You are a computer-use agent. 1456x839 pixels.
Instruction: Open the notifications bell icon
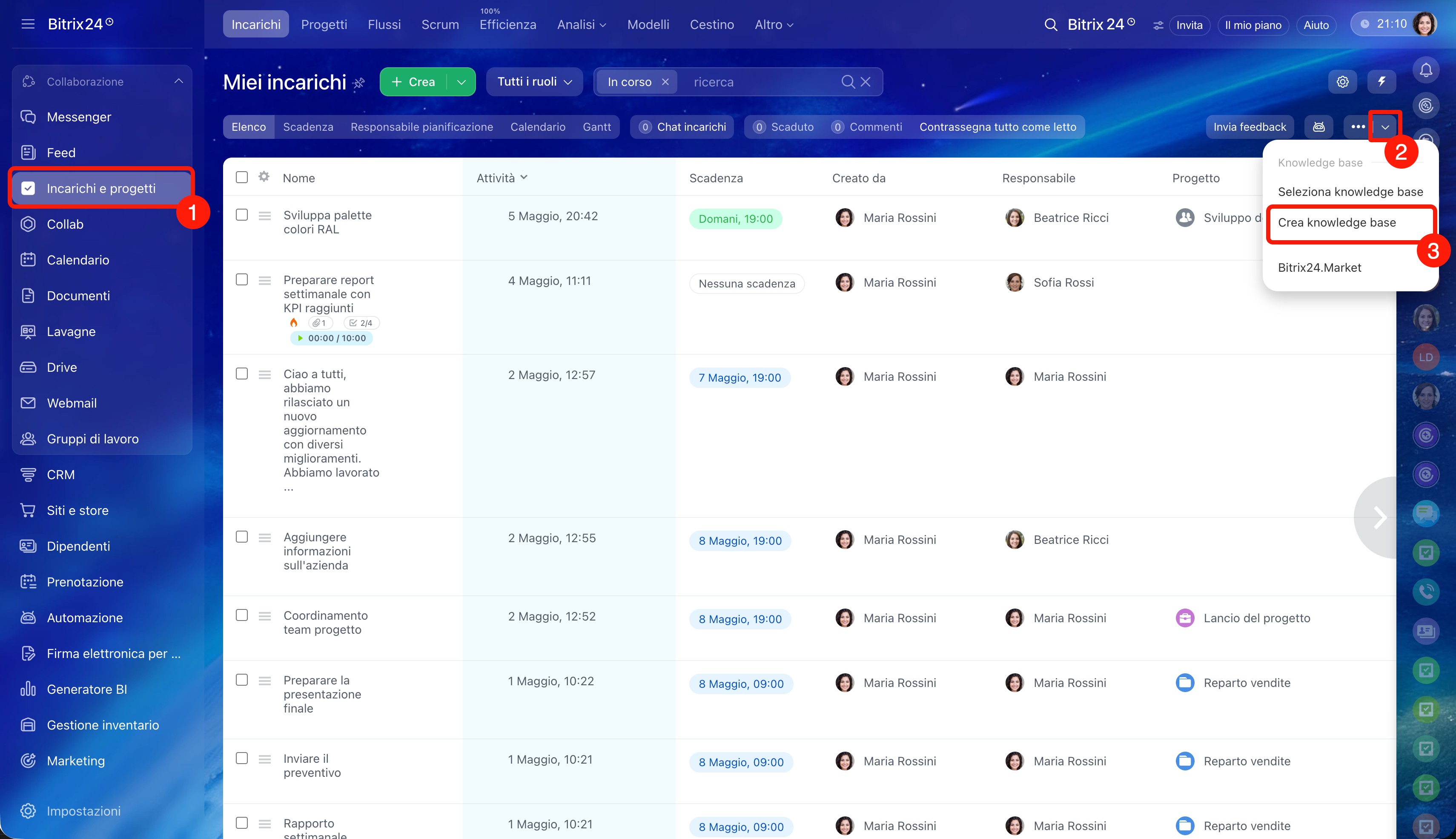pyautogui.click(x=1425, y=70)
